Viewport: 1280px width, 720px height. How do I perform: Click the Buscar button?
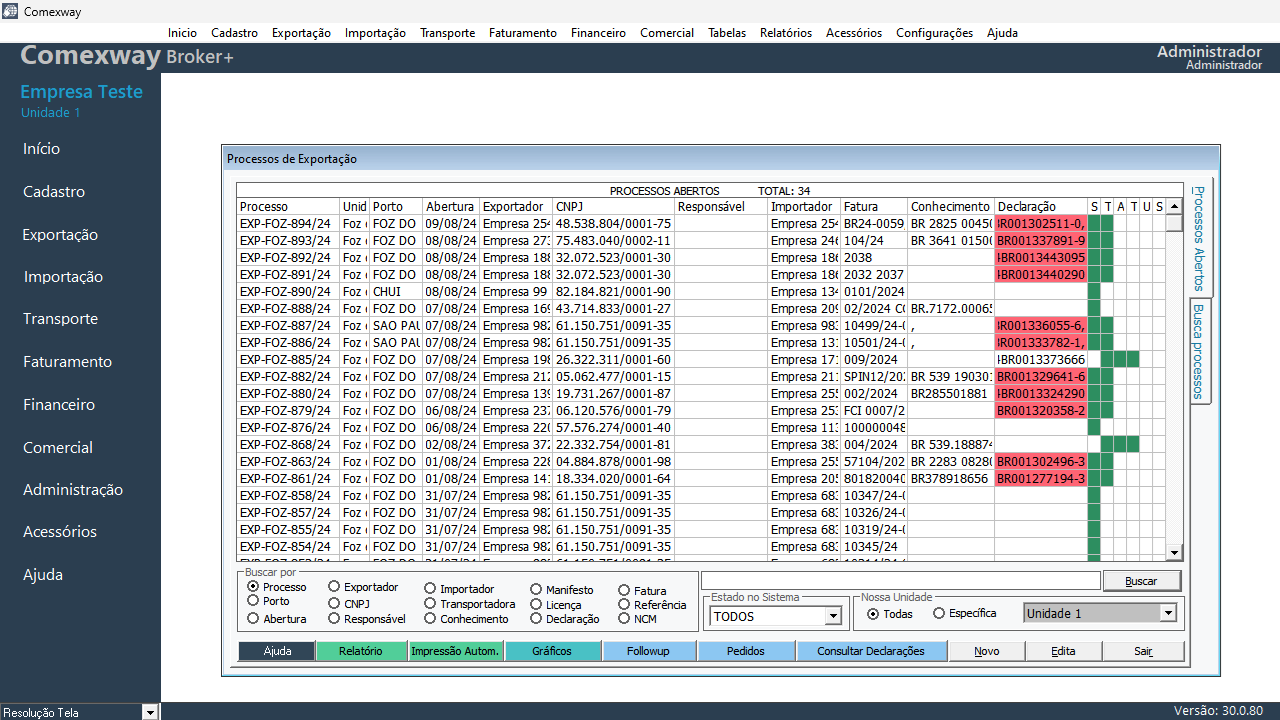pos(1141,581)
